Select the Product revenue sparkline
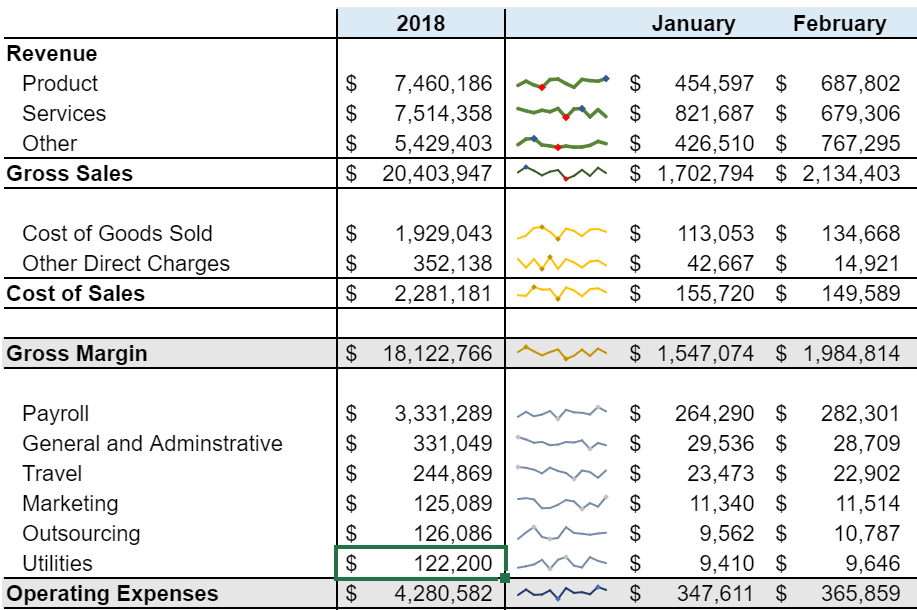This screenshot has width=917, height=610. [563, 83]
